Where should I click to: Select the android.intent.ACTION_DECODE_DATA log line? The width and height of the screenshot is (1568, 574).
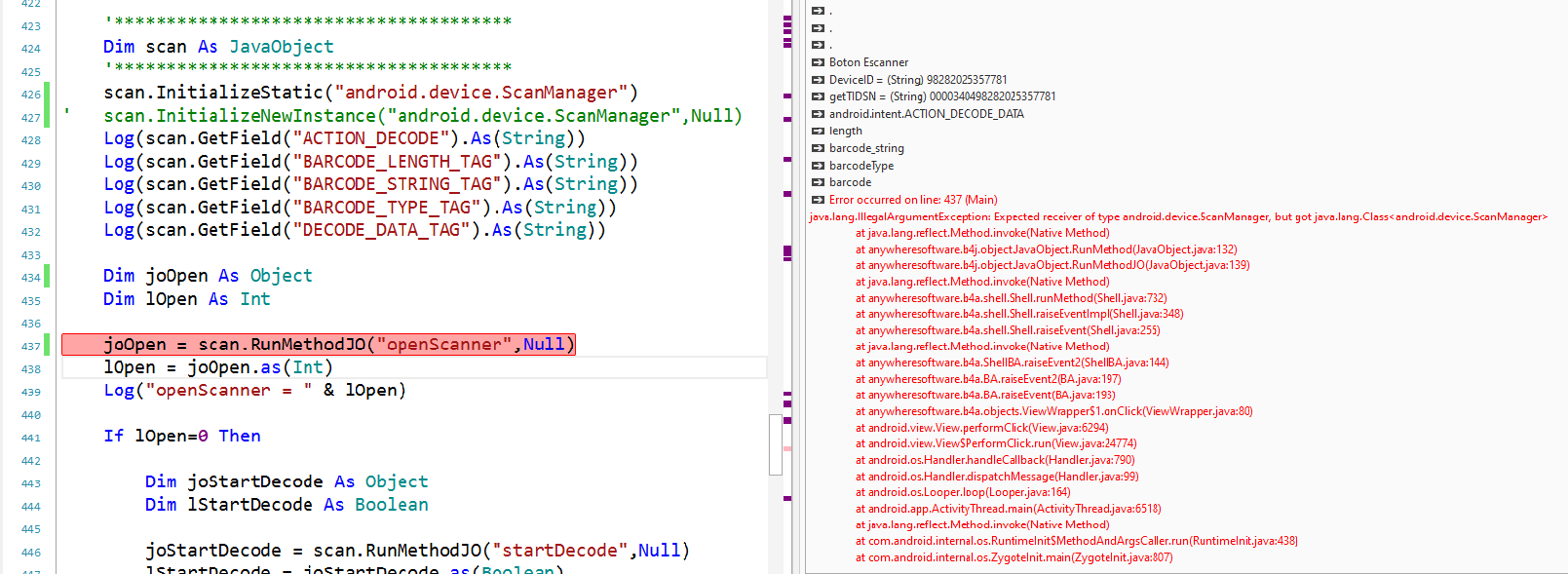click(x=926, y=114)
